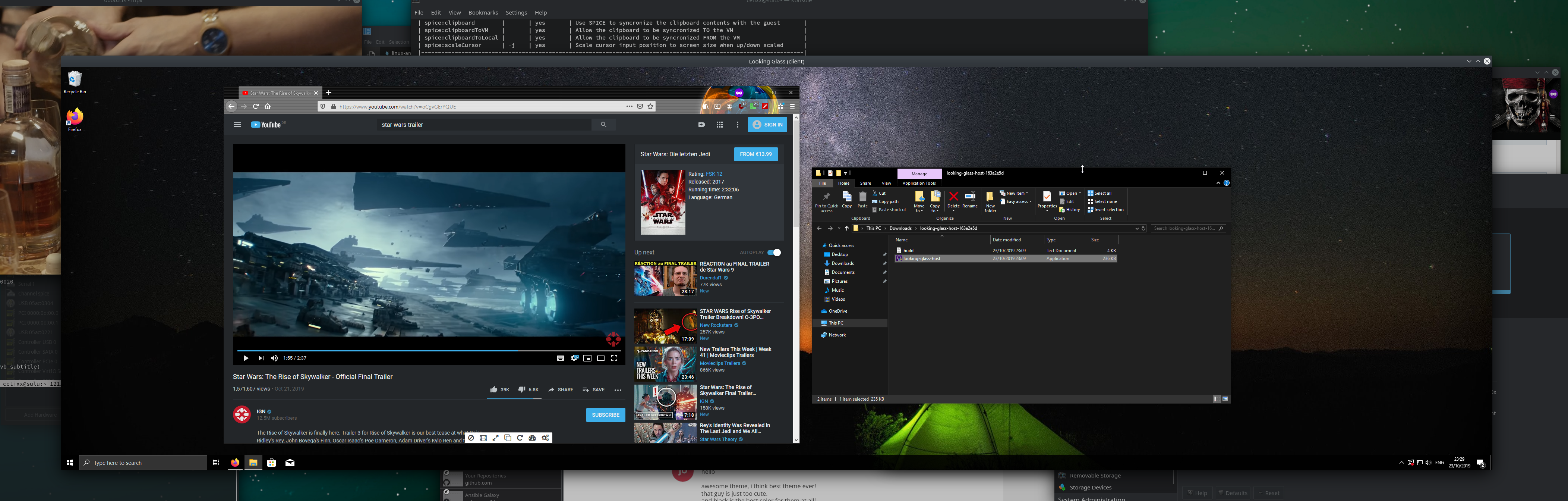The height and width of the screenshot is (501, 1568).
Task: Open a new Firefox tab
Action: [329, 93]
